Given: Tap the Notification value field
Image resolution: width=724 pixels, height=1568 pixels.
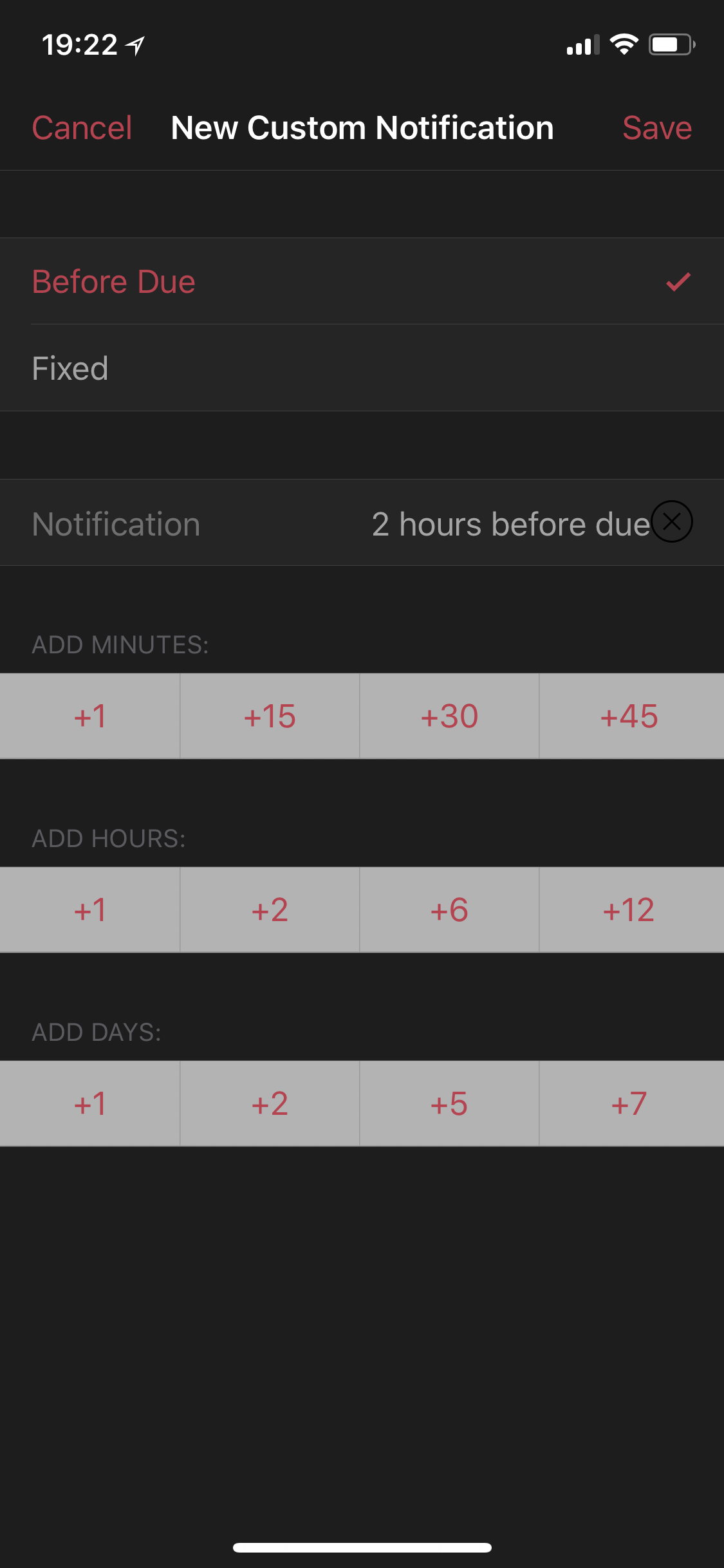Looking at the screenshot, I should click(x=510, y=524).
